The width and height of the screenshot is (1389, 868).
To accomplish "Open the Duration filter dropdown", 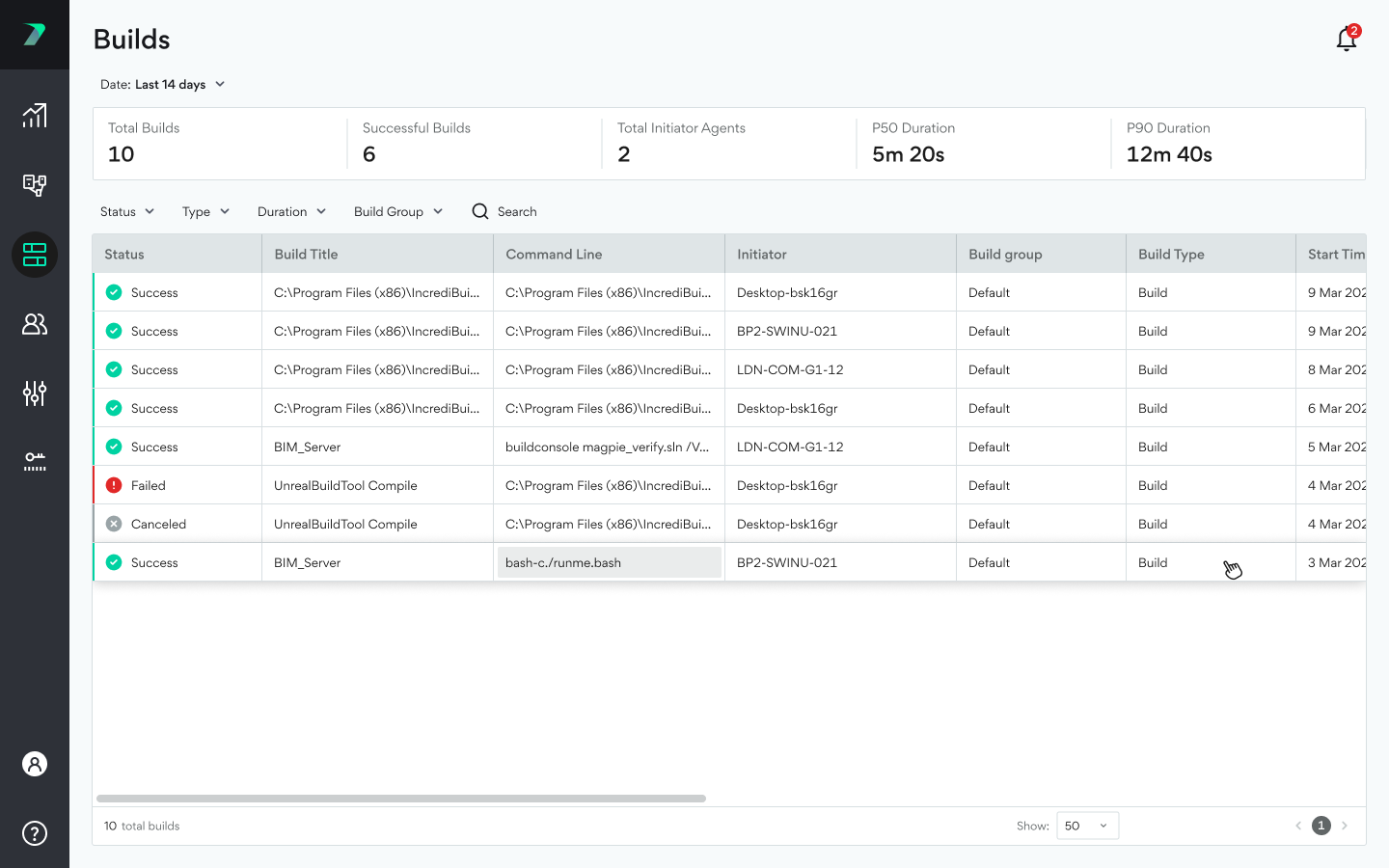I will pyautogui.click(x=292, y=211).
